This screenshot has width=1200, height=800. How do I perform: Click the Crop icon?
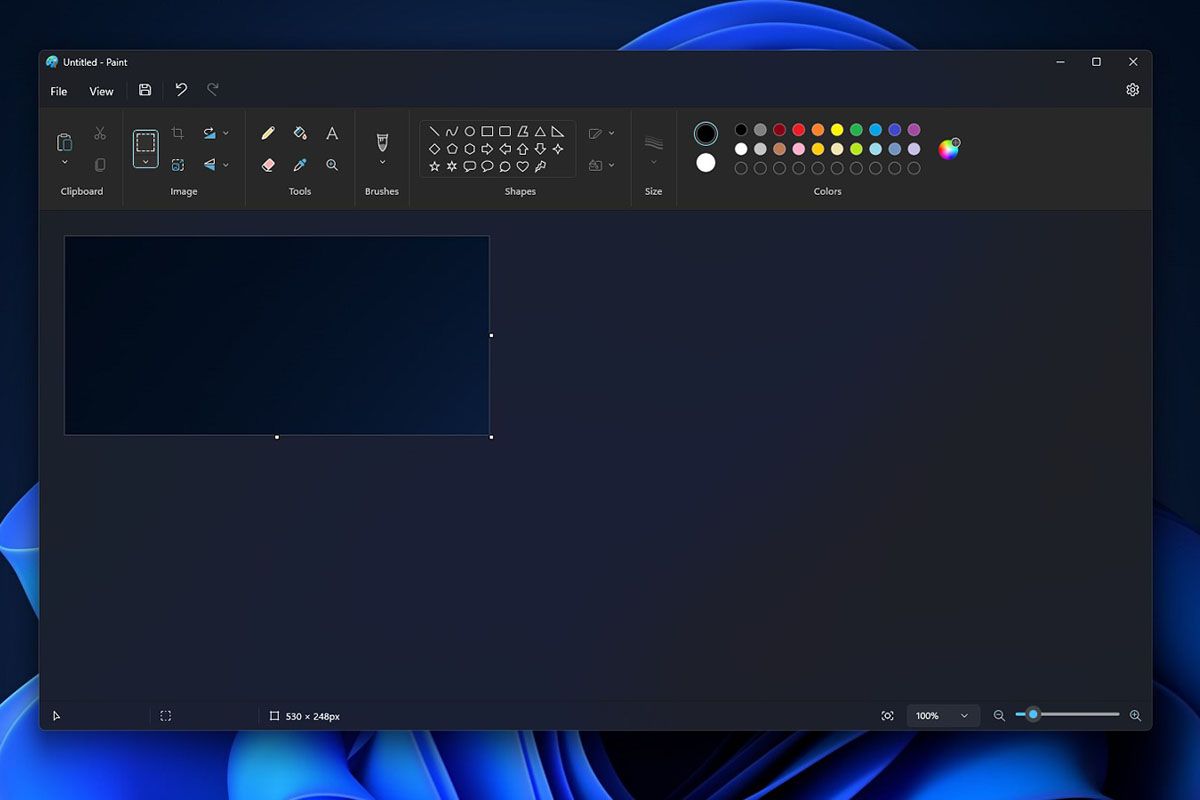tap(177, 133)
